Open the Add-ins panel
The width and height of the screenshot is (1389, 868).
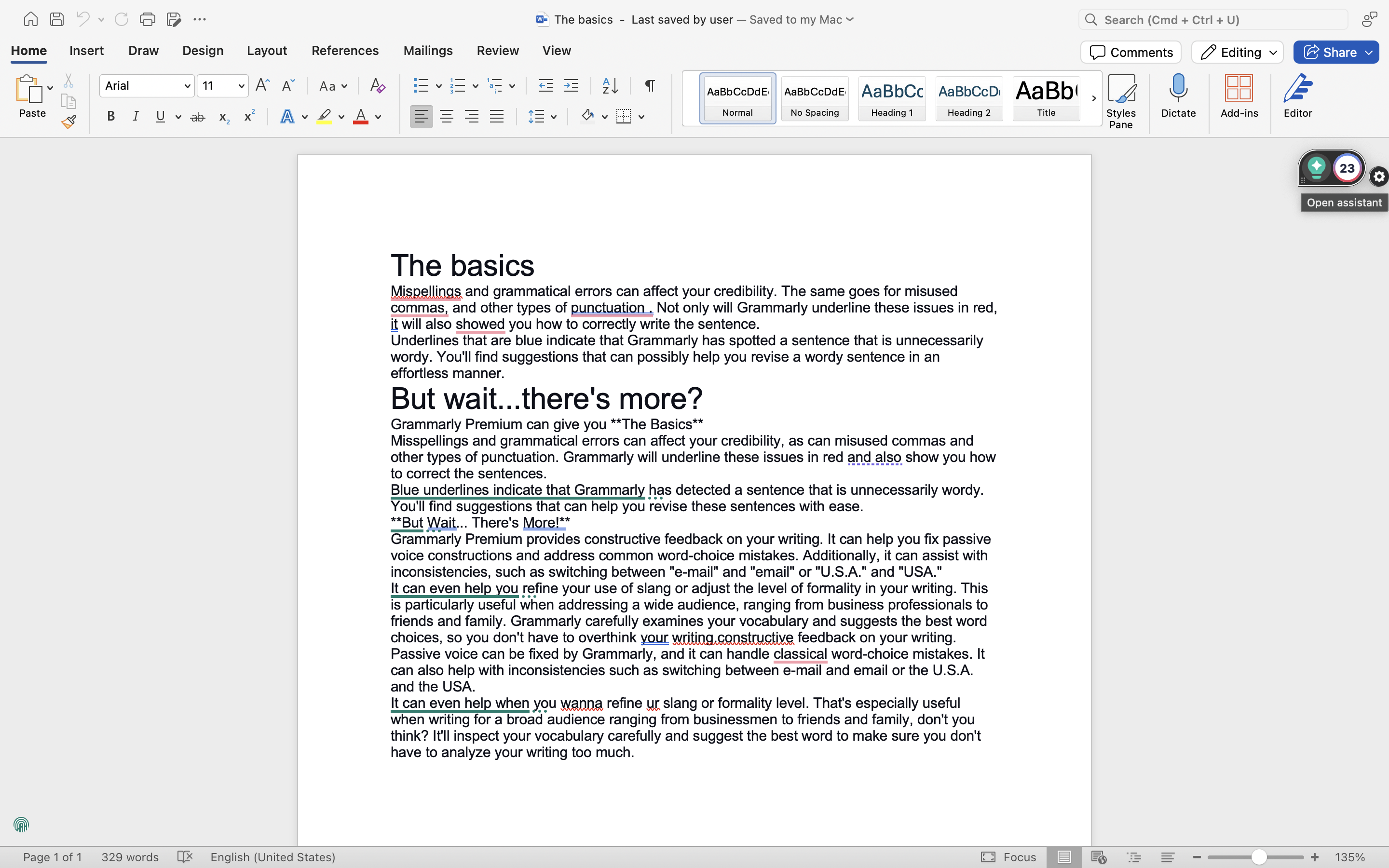point(1239,97)
